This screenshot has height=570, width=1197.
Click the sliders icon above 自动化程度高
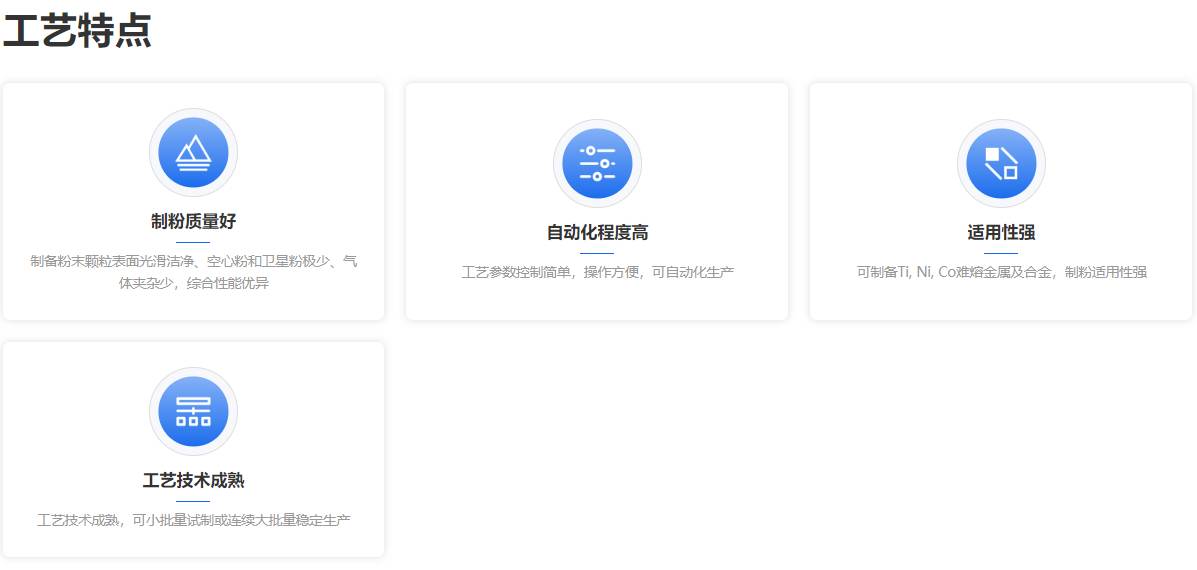(x=597, y=164)
